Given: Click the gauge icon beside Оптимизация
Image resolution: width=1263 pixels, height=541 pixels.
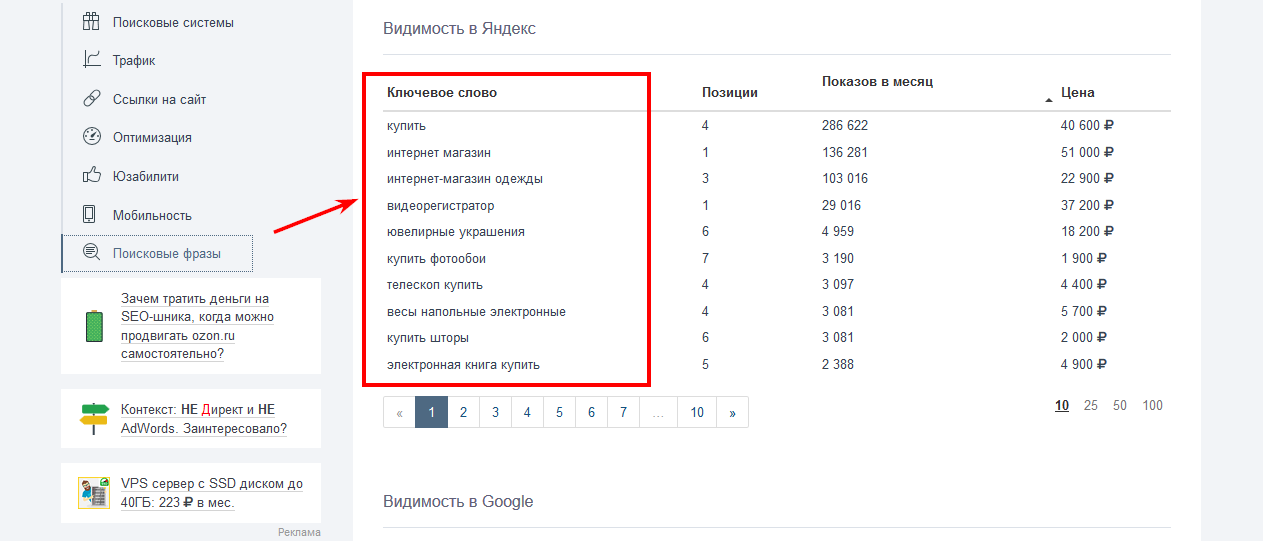Looking at the screenshot, I should pos(91,137).
